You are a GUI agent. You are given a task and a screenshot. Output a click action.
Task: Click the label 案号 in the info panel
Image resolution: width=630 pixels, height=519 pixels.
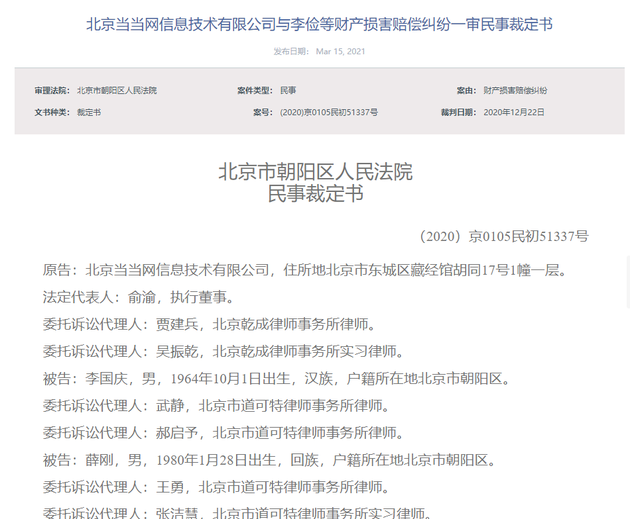[263, 112]
